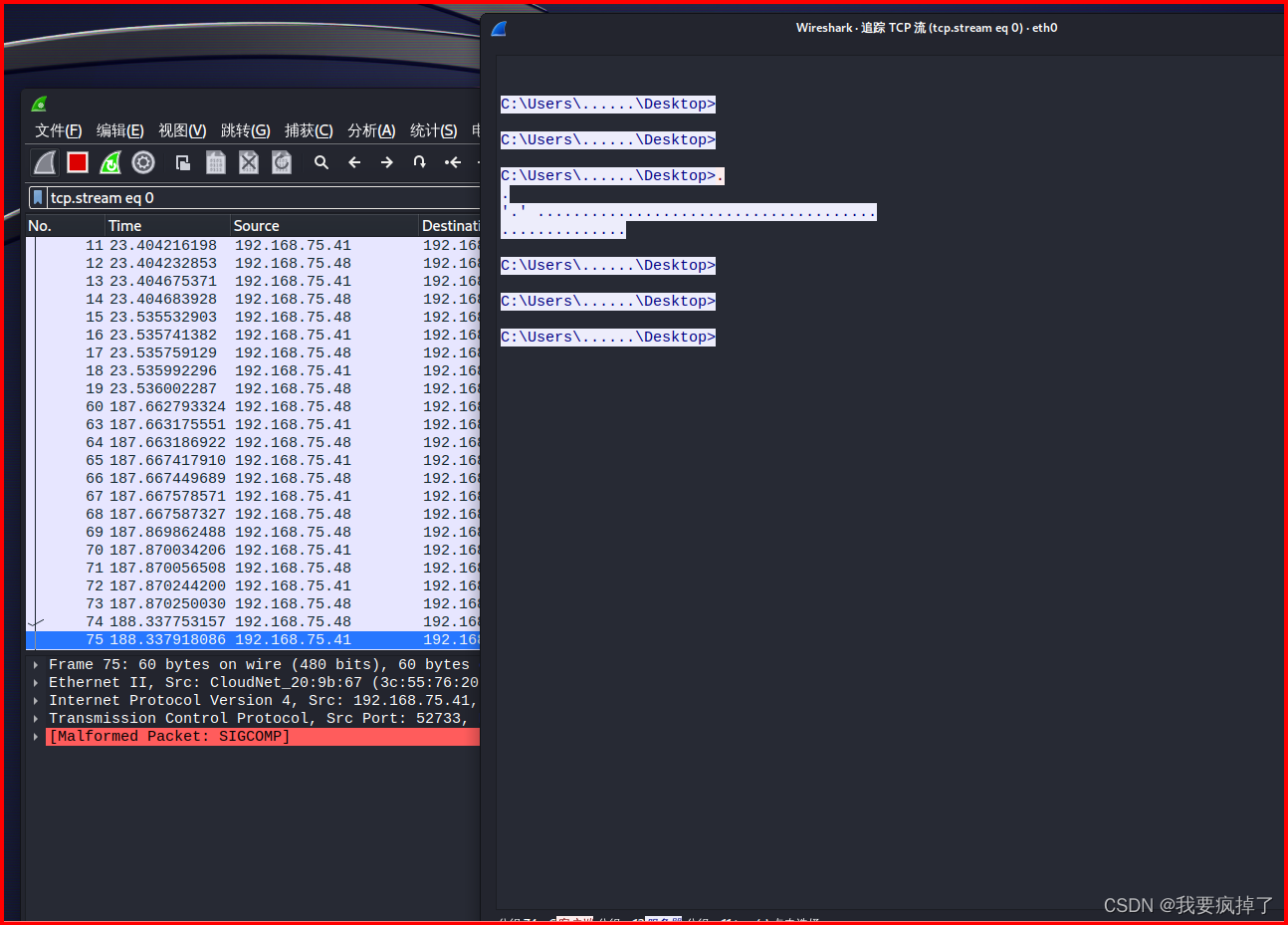Select packet number 63 row
The width and height of the screenshot is (1288, 925).
[253, 424]
